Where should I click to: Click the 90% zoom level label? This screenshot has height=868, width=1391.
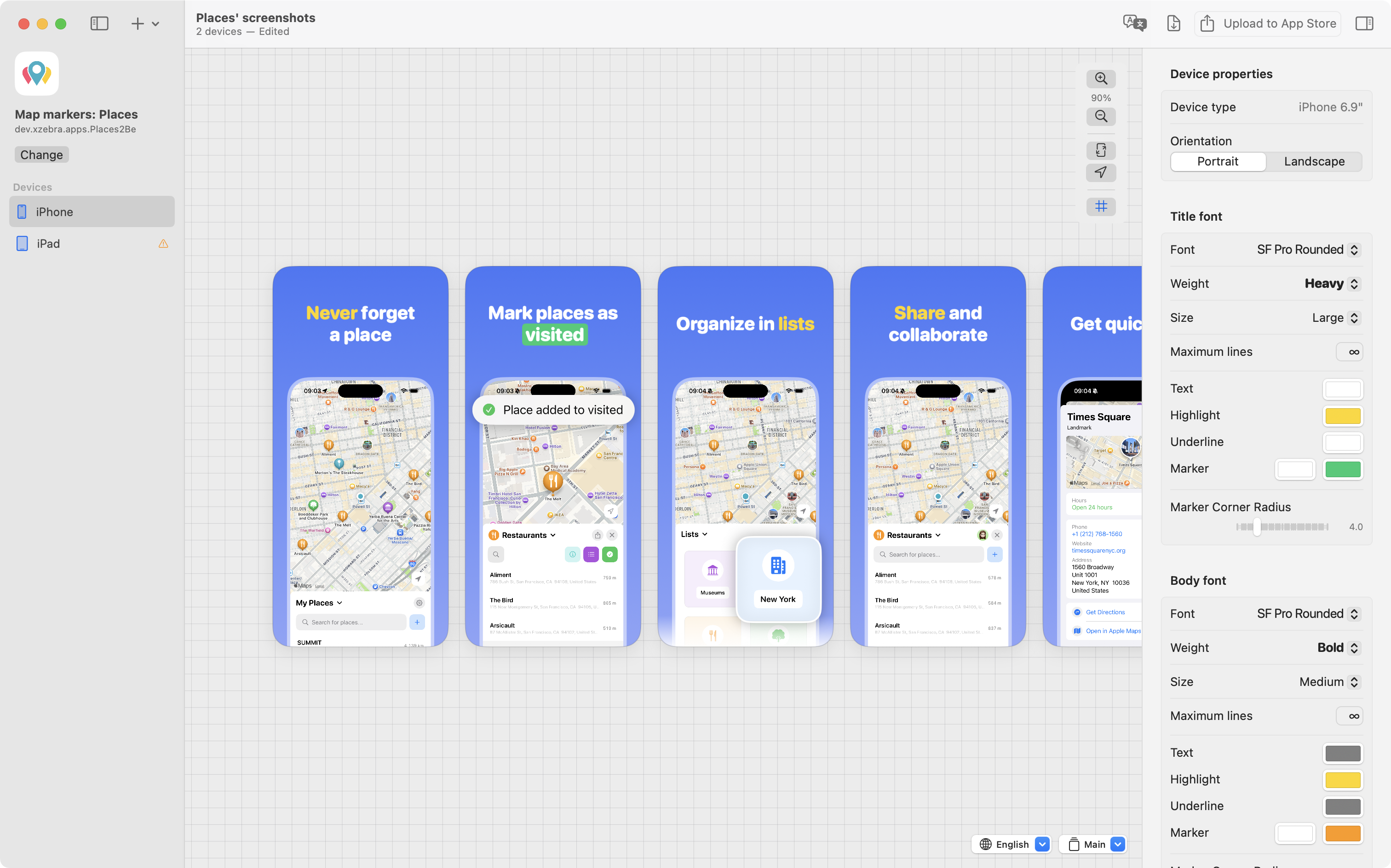pyautogui.click(x=1100, y=98)
